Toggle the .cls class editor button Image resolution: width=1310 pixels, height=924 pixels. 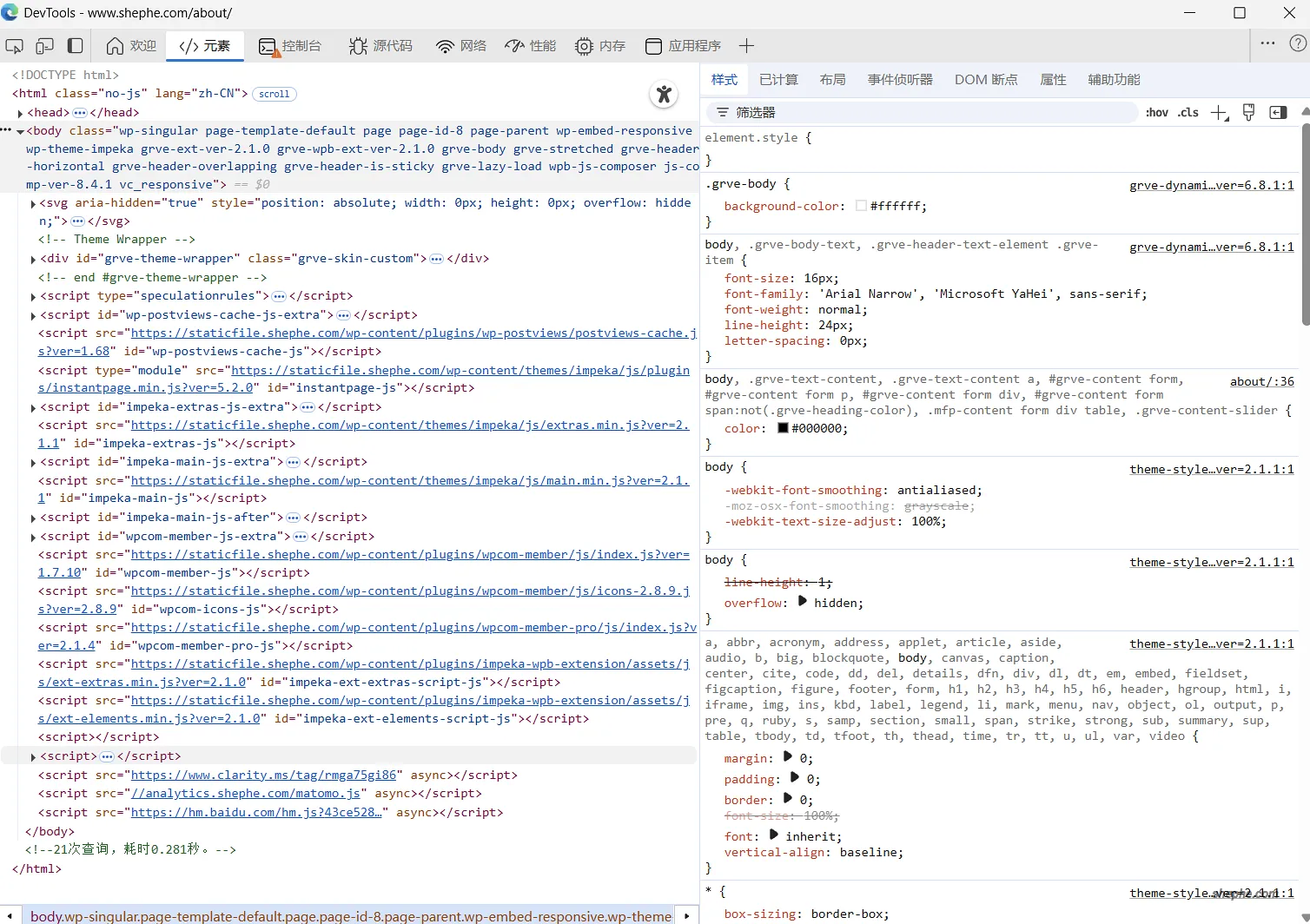pos(1188,113)
